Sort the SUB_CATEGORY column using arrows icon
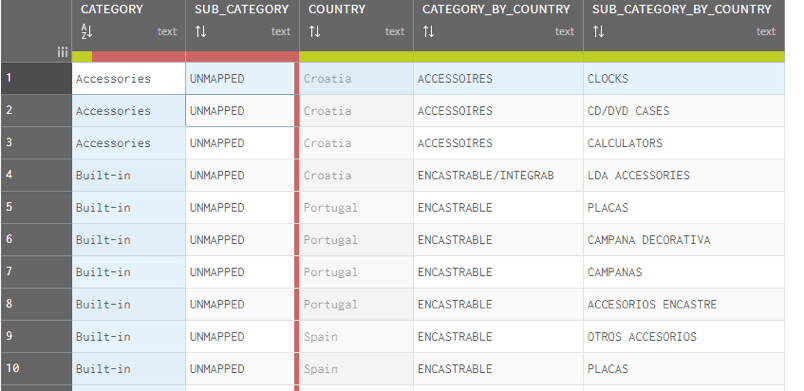804x391 pixels. (x=200, y=32)
